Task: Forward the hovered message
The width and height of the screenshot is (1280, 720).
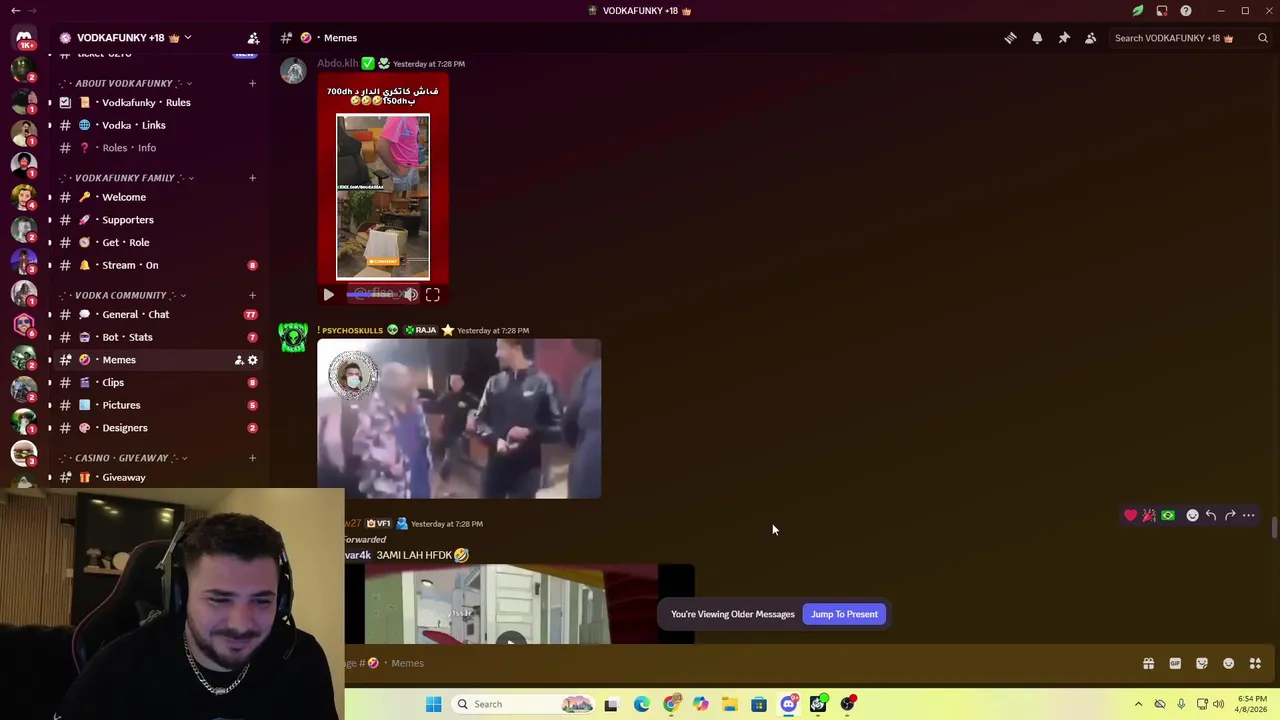Action: (x=1230, y=515)
